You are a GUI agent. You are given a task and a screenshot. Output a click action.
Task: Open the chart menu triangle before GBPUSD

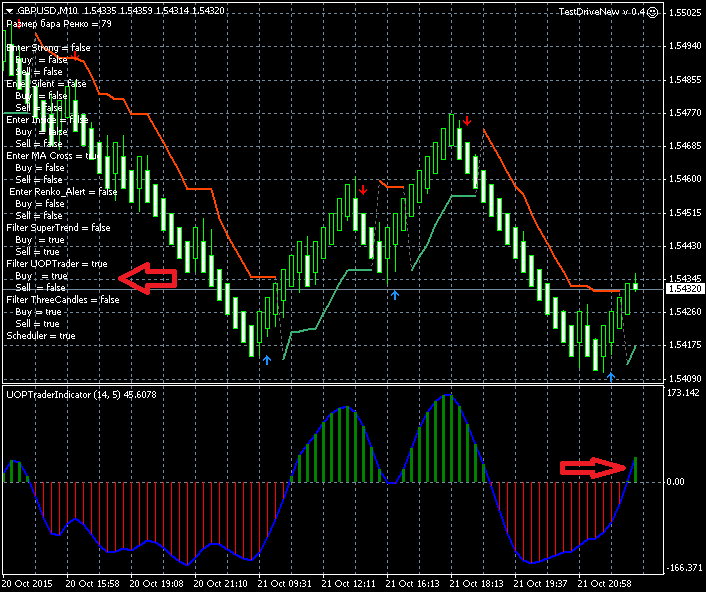pyautogui.click(x=9, y=11)
